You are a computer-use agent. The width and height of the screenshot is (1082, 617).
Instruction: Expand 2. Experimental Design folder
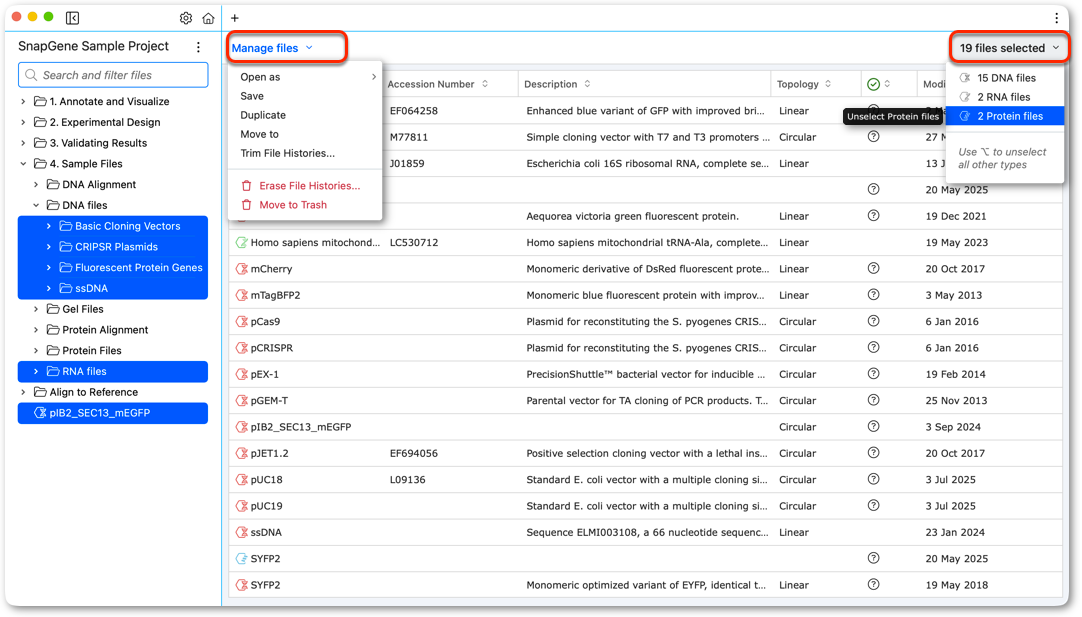tap(23, 122)
